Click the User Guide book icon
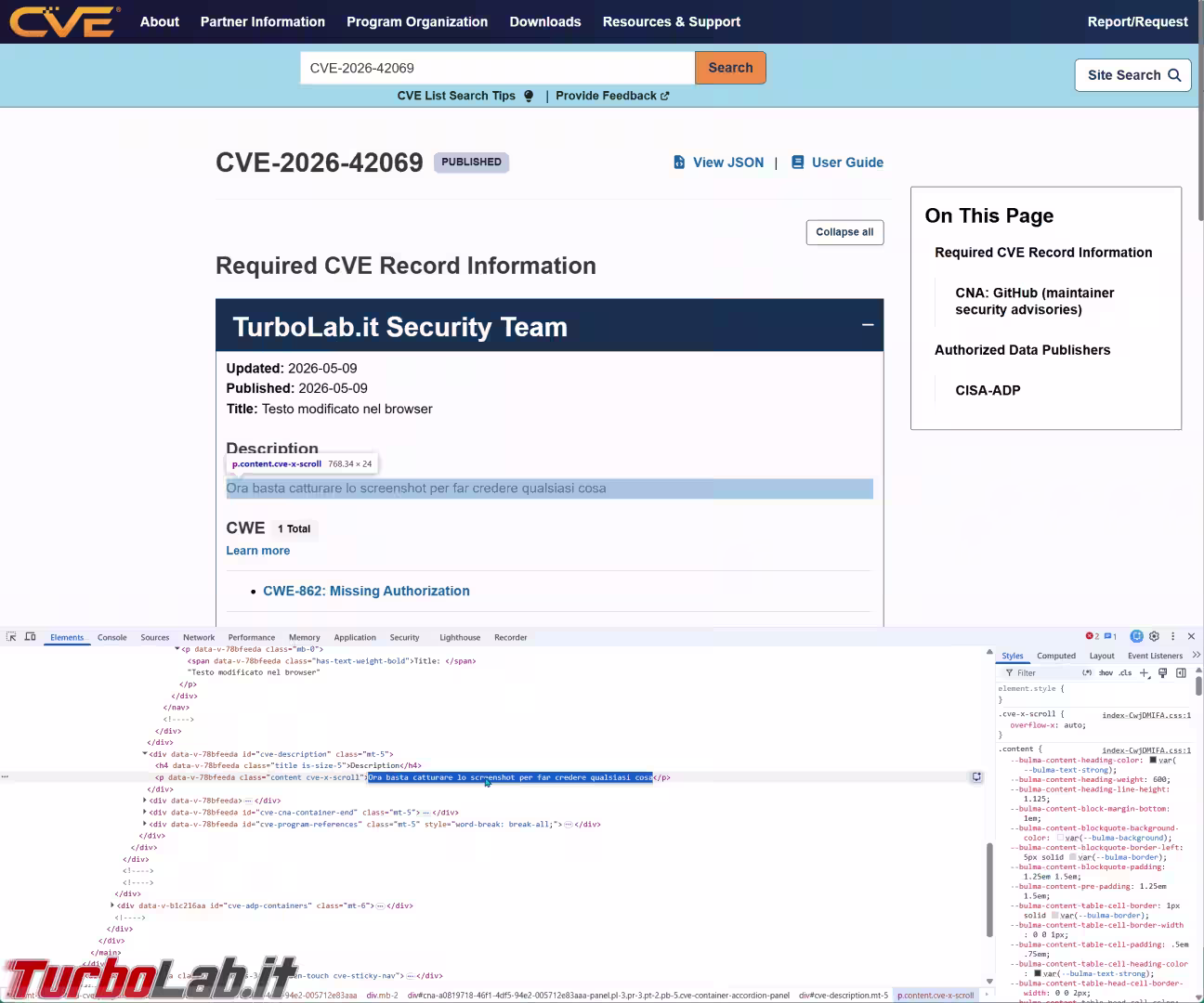This screenshot has width=1204, height=1003. point(797,163)
